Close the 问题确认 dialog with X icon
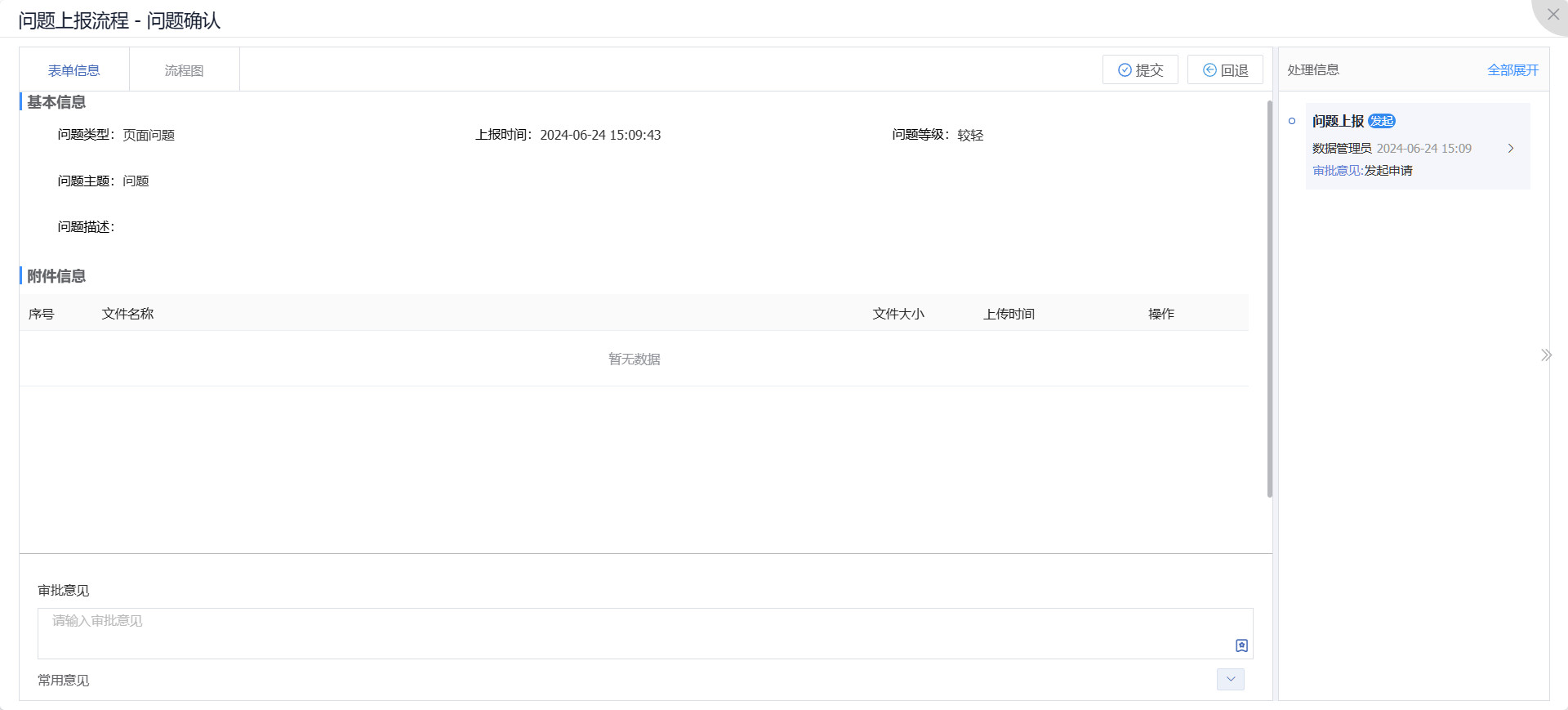The image size is (1568, 710). pyautogui.click(x=1552, y=15)
